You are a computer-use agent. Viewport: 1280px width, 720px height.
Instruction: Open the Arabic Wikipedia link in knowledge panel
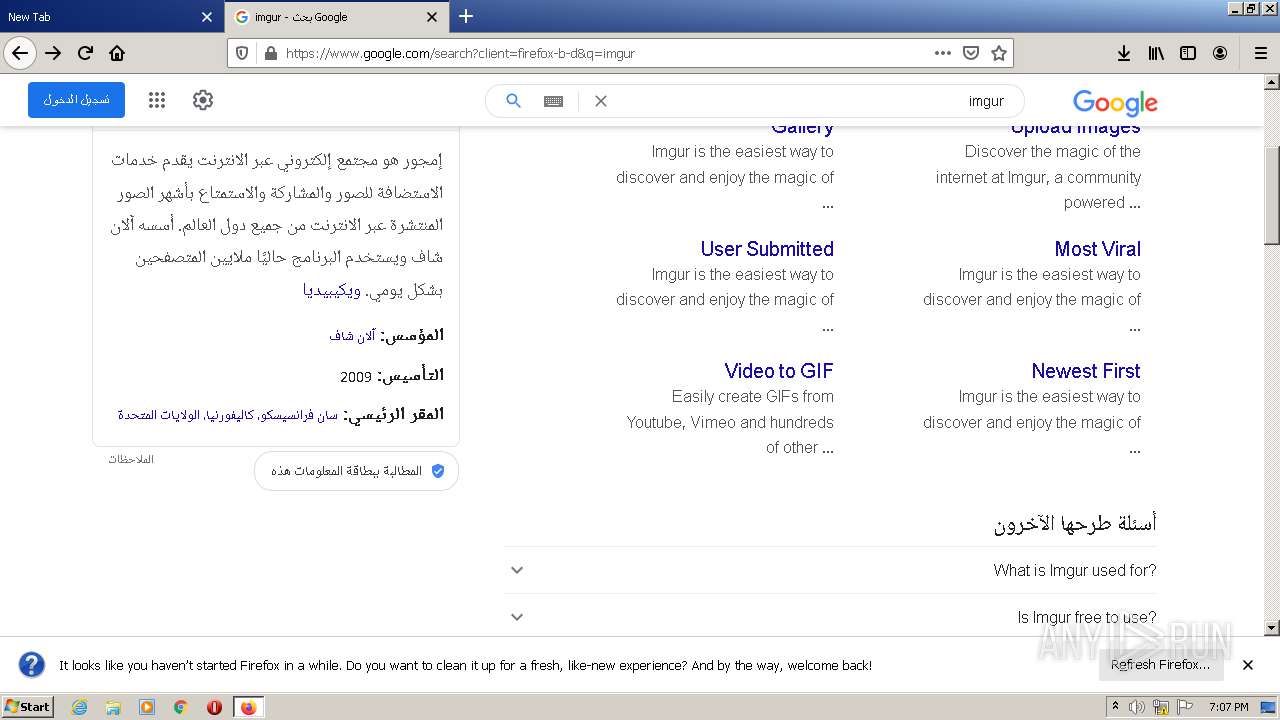(x=332, y=291)
